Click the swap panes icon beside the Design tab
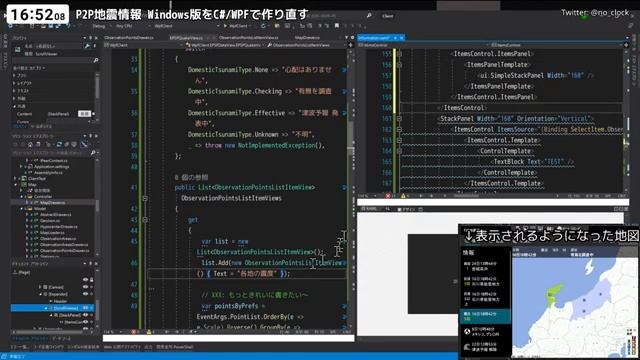Screen dimensions: 640x360 [x=387, y=209]
